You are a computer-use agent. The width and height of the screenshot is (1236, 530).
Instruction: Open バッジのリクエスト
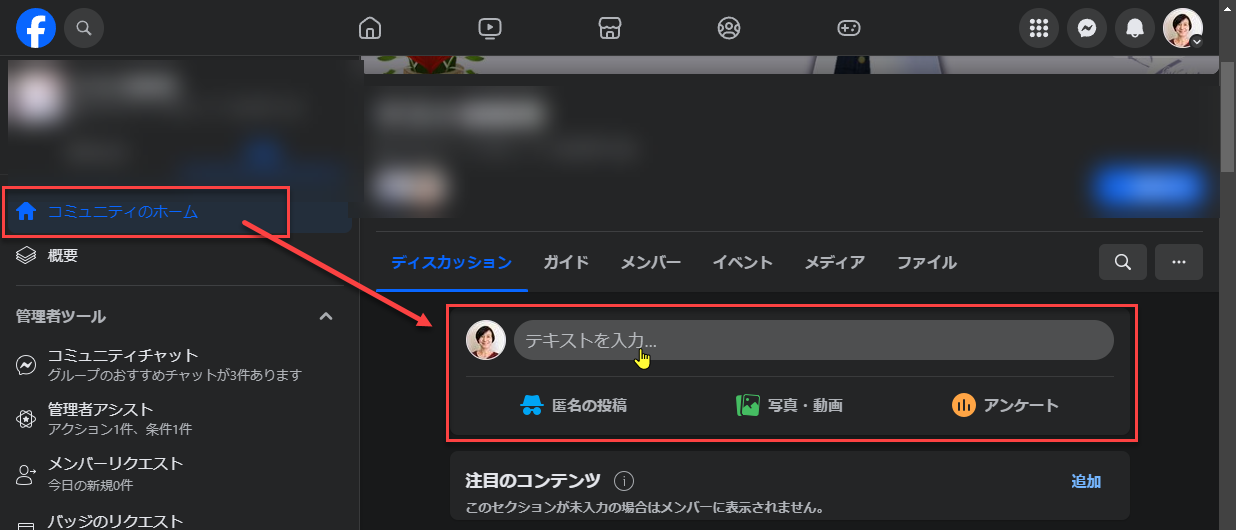[x=116, y=521]
